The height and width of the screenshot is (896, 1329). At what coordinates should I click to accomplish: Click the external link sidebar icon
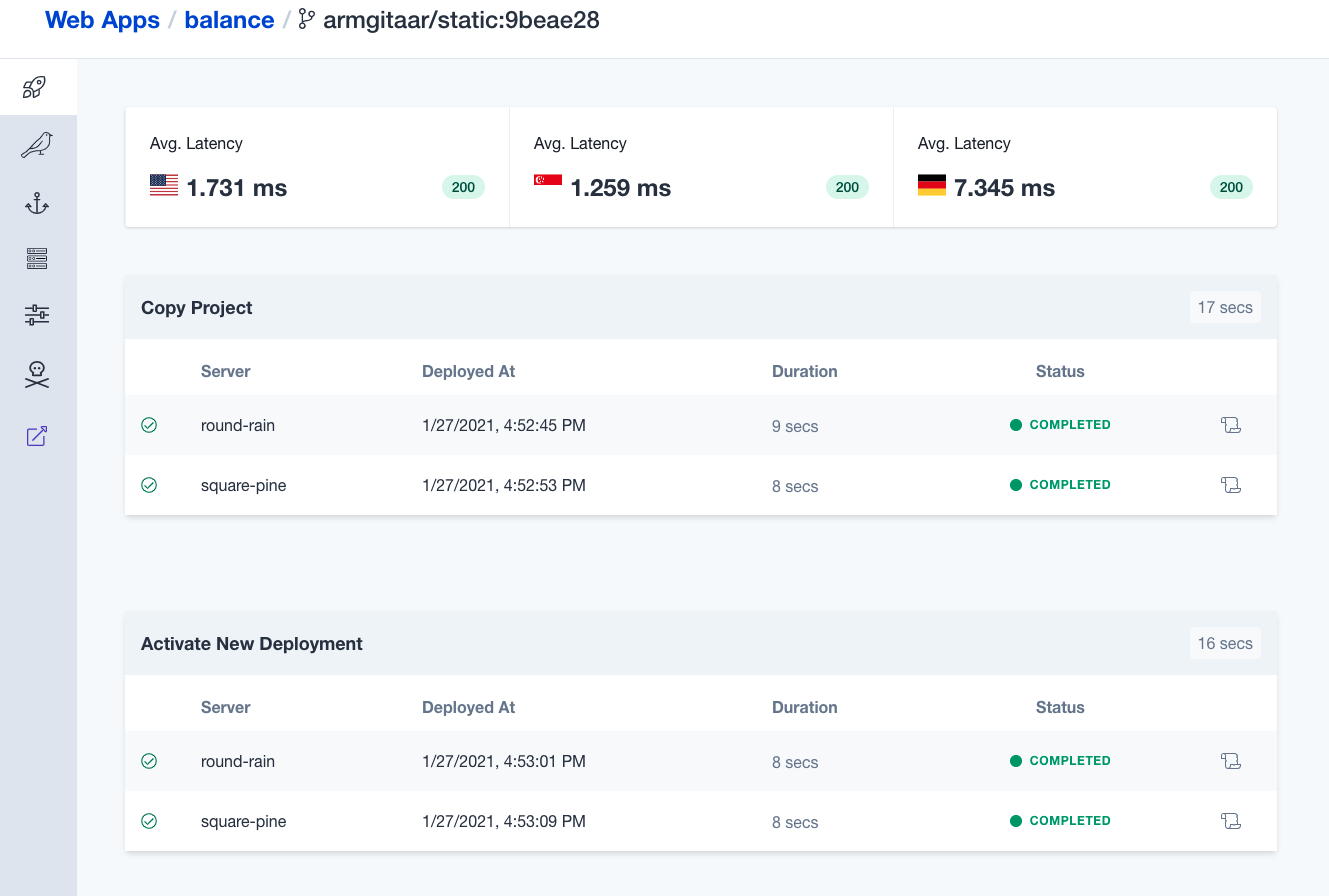coord(37,436)
